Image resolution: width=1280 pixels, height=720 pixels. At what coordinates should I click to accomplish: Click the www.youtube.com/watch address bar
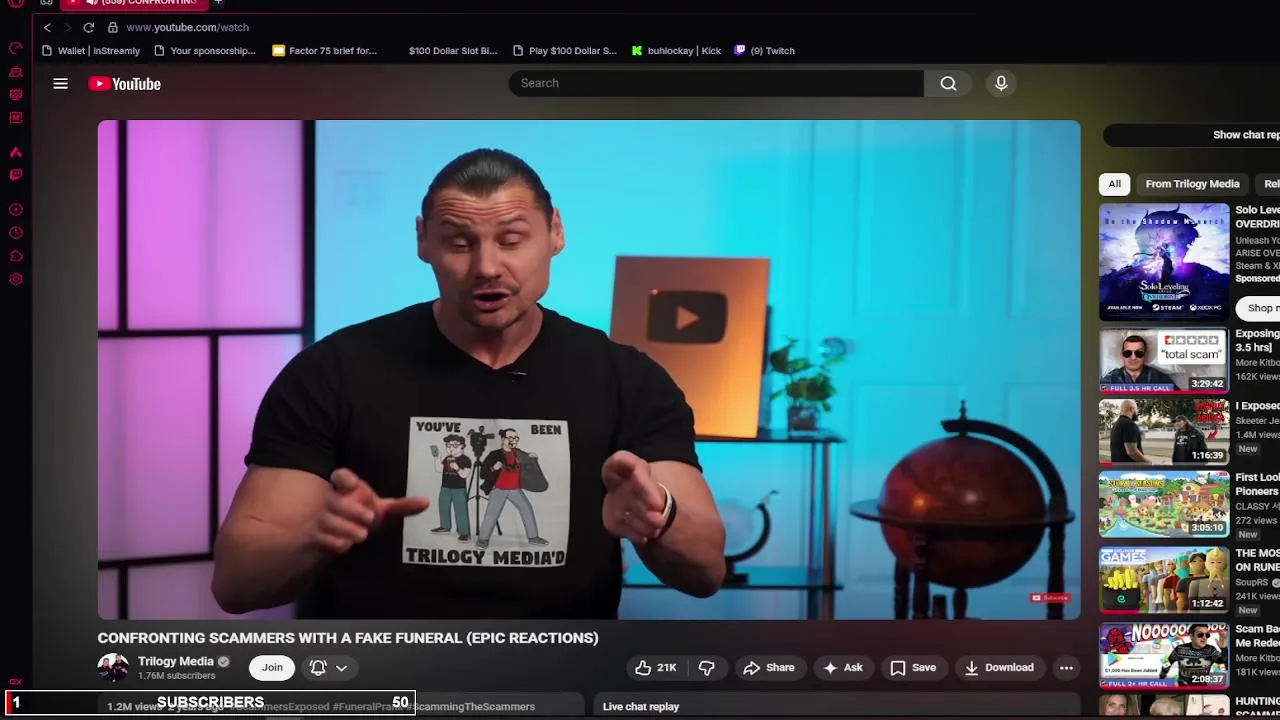point(187,27)
